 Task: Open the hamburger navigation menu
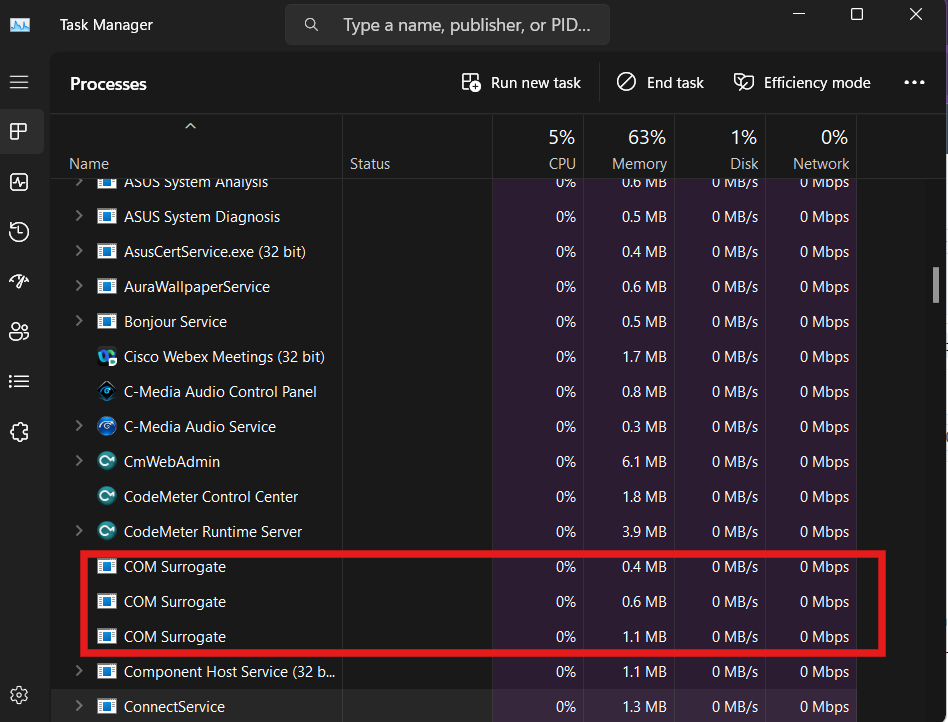19,82
